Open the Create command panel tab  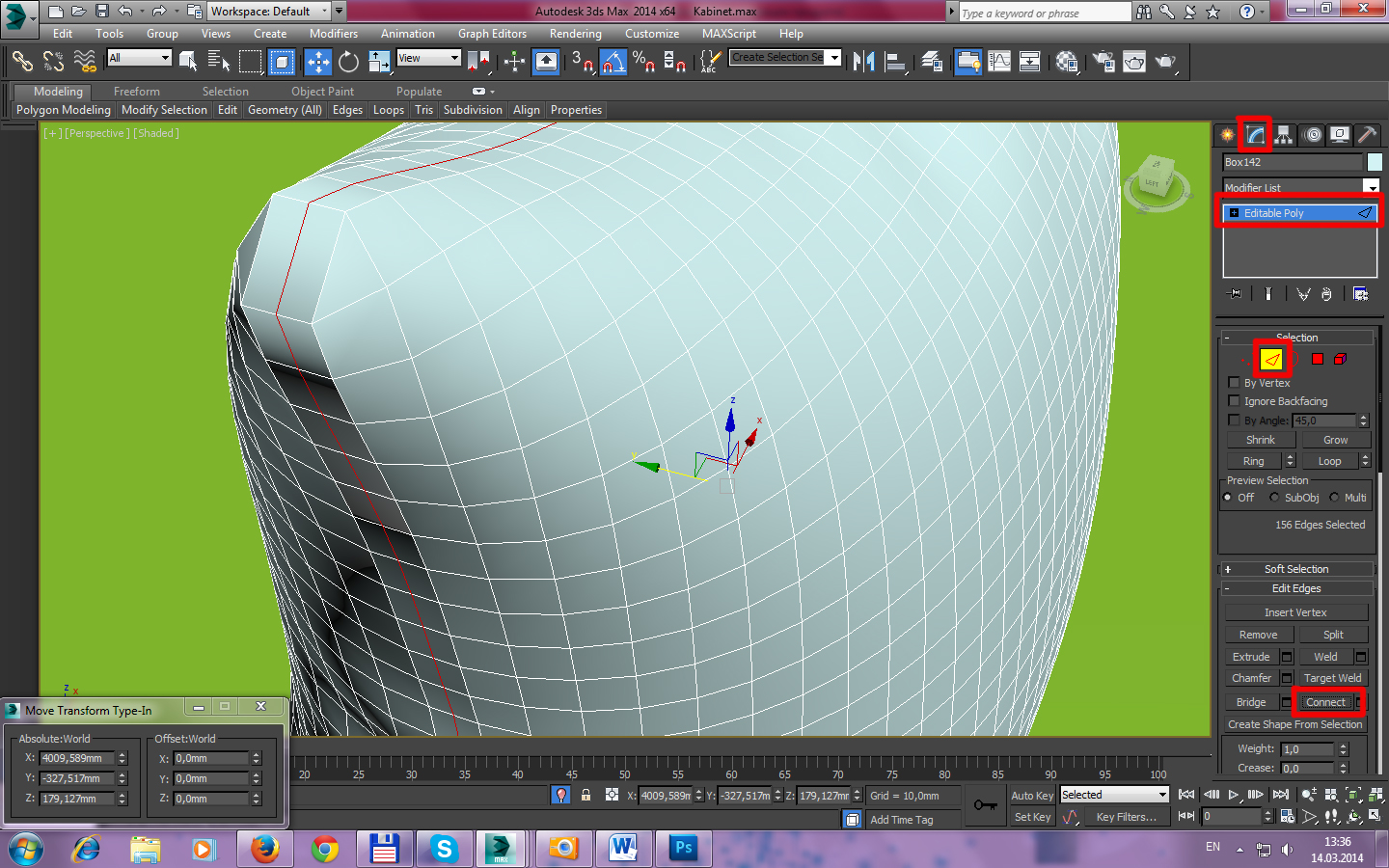point(1227,135)
